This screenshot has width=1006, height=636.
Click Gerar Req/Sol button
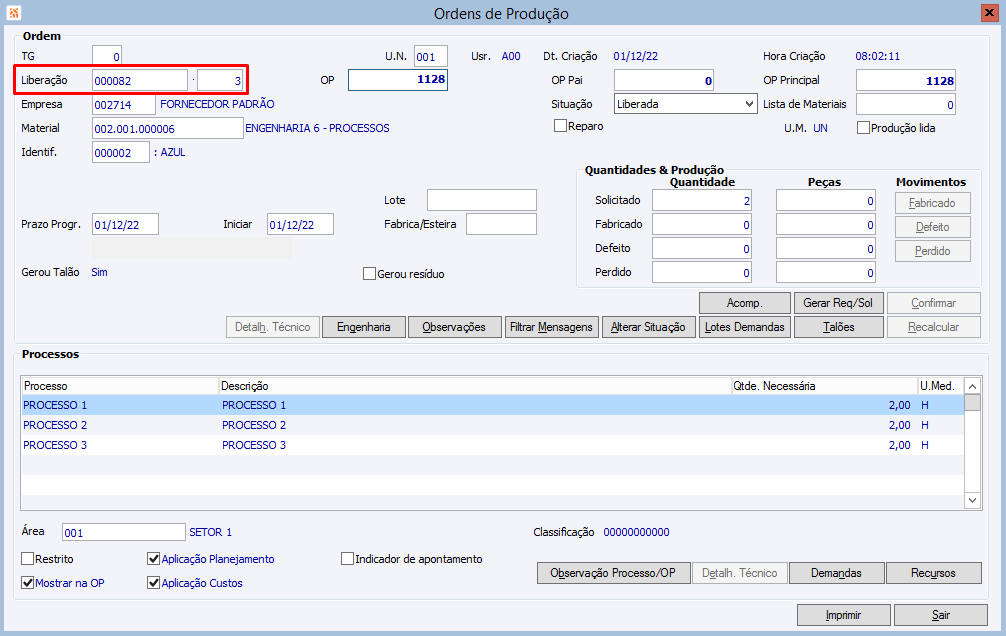(838, 303)
